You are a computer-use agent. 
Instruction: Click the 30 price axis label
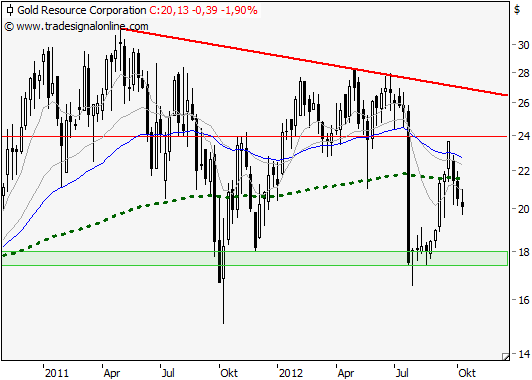point(523,45)
